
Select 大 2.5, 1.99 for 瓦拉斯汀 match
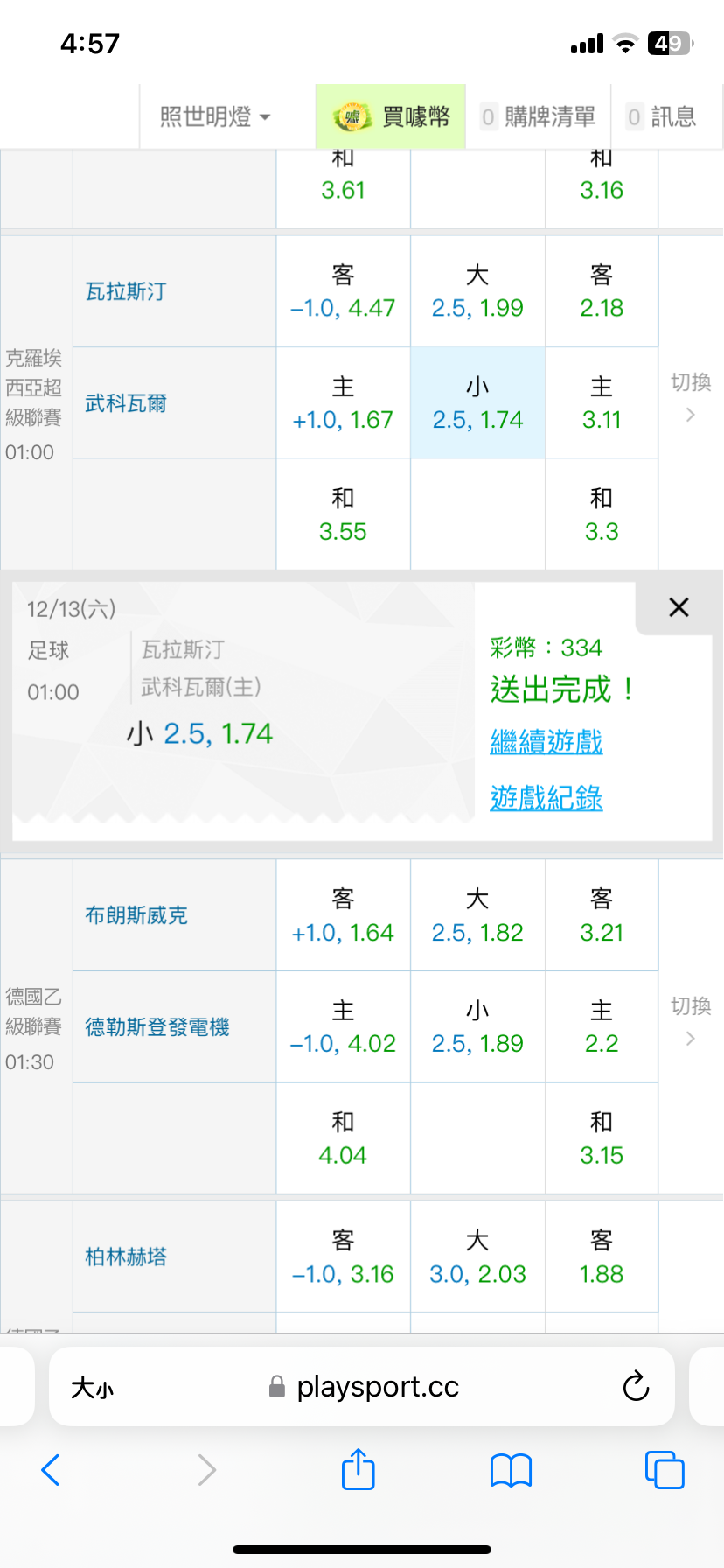[477, 291]
